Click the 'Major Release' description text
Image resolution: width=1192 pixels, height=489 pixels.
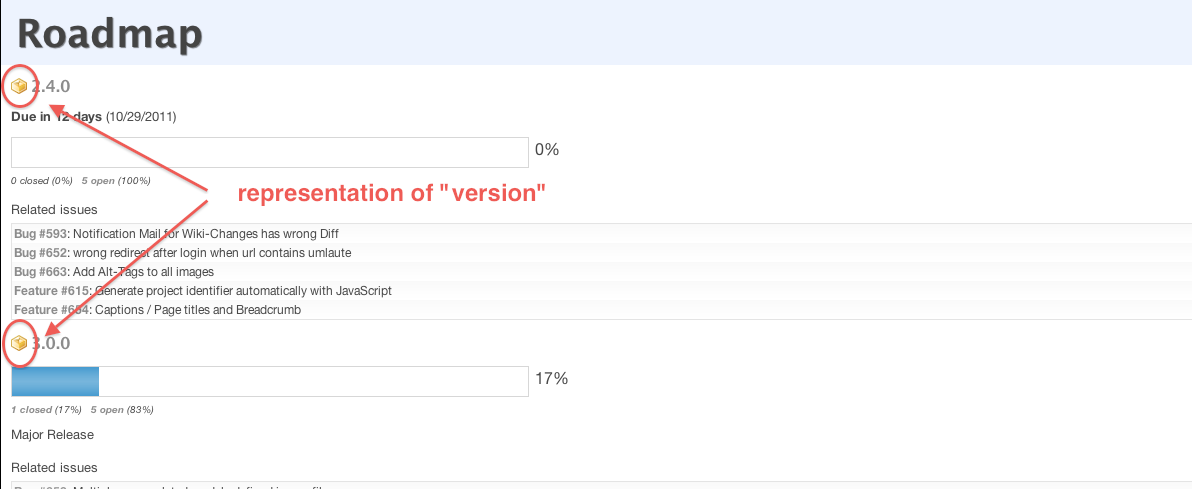(52, 435)
